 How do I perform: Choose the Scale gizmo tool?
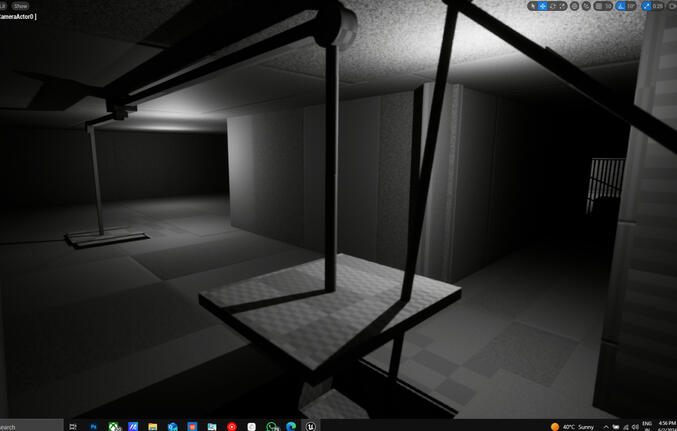pyautogui.click(x=563, y=6)
